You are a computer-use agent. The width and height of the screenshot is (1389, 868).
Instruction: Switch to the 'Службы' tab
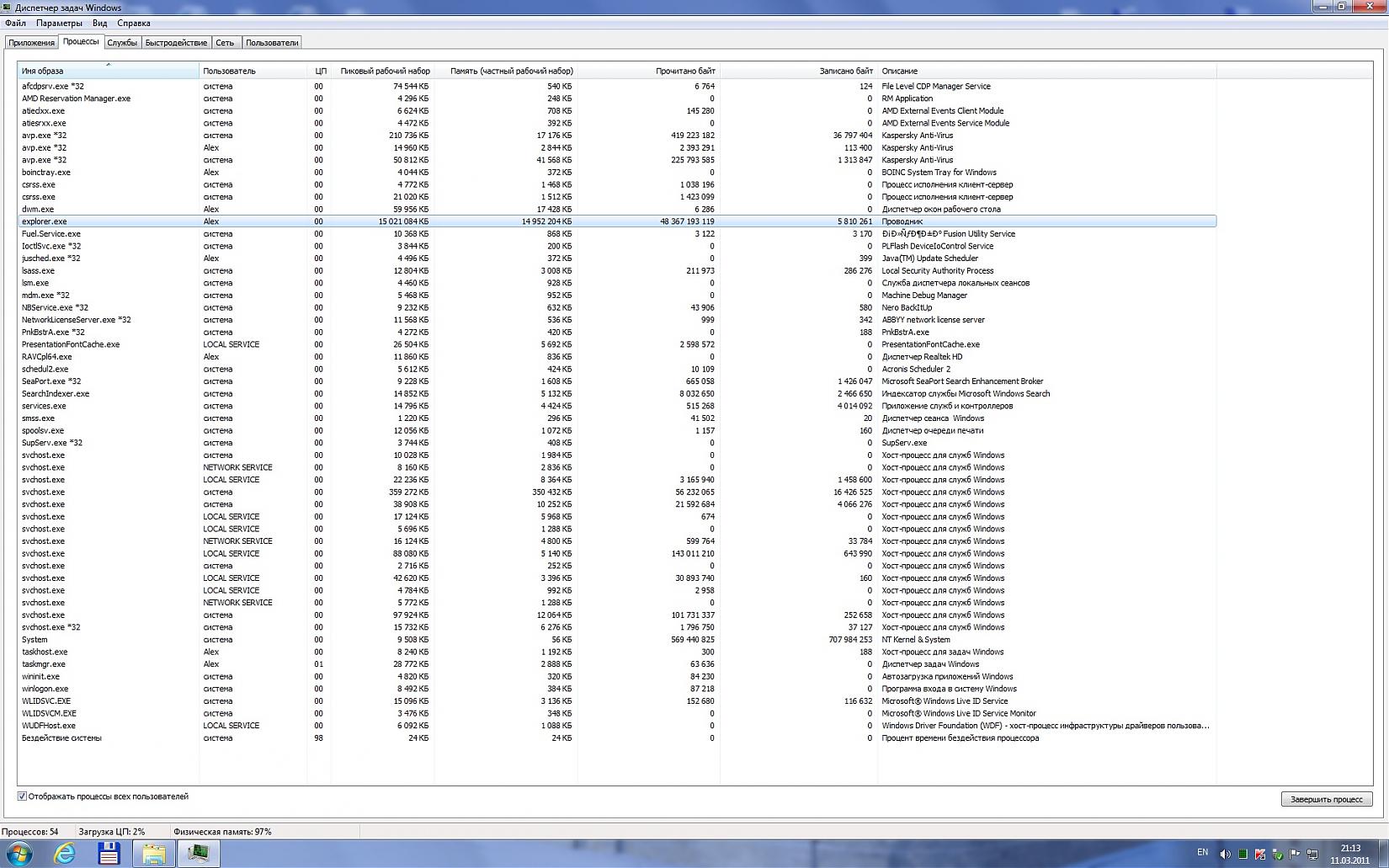[122, 42]
